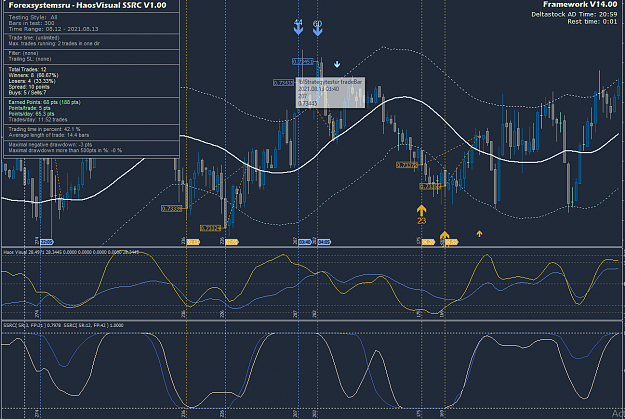Click the 'Forexsystemsru - HaosVisual SSRC V1.00' title
625x419 pixels.
[87, 5]
